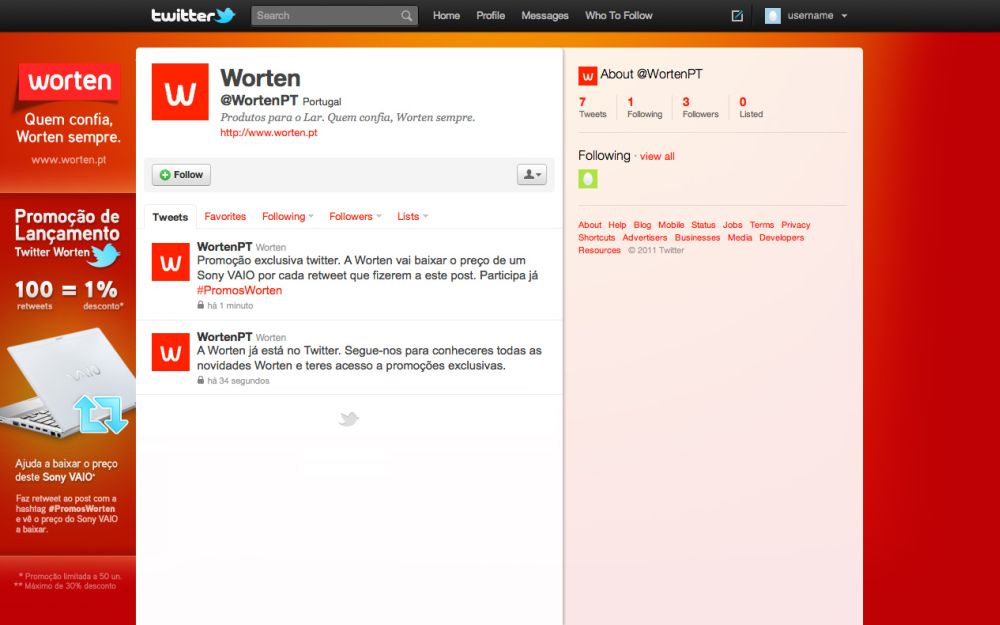Click the Worten avatar on the Sony VAIO tweet
The image size is (1000, 625).
click(x=170, y=261)
